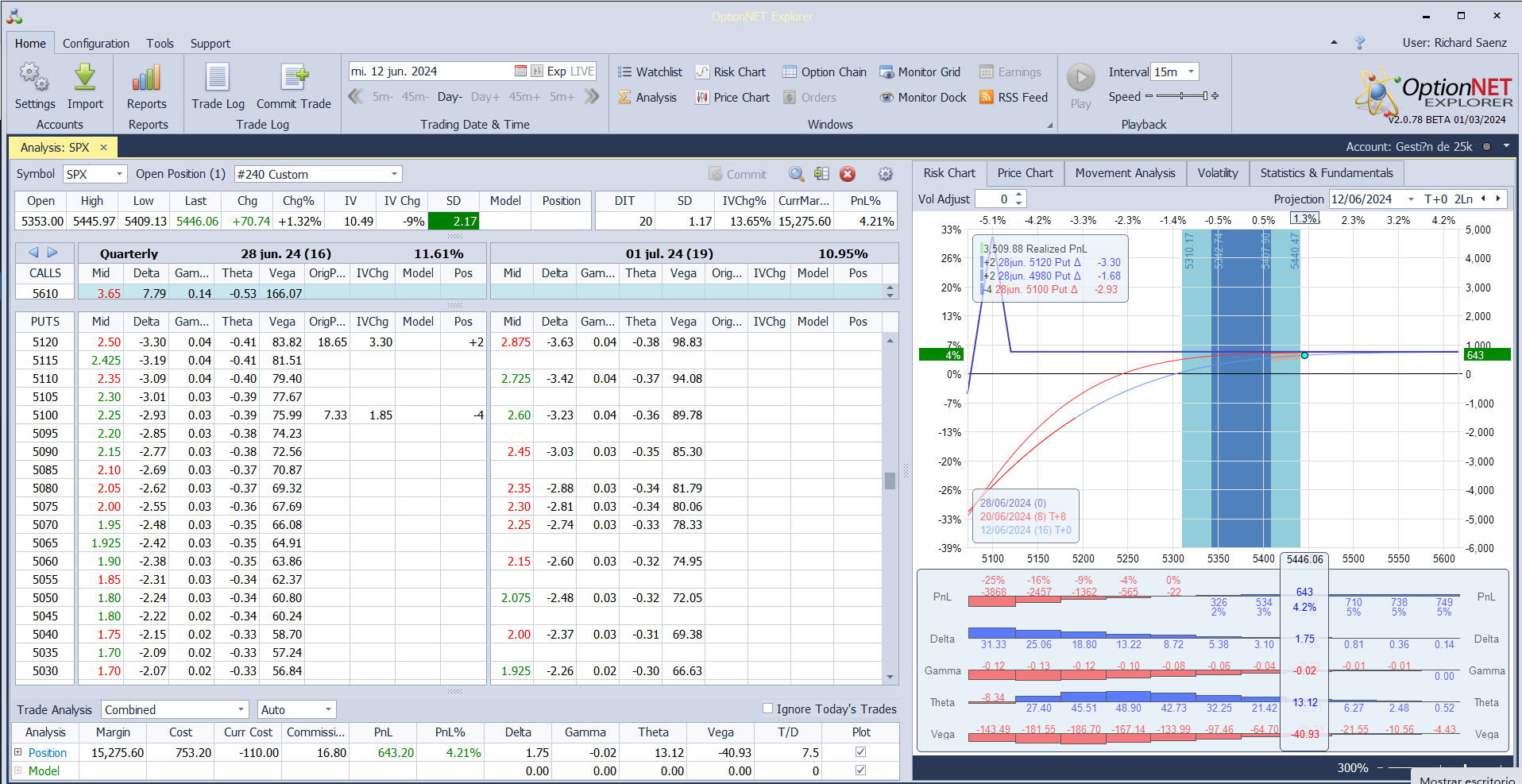Viewport: 1522px width, 784px height.
Task: Click the red delete position icon
Action: pos(848,174)
